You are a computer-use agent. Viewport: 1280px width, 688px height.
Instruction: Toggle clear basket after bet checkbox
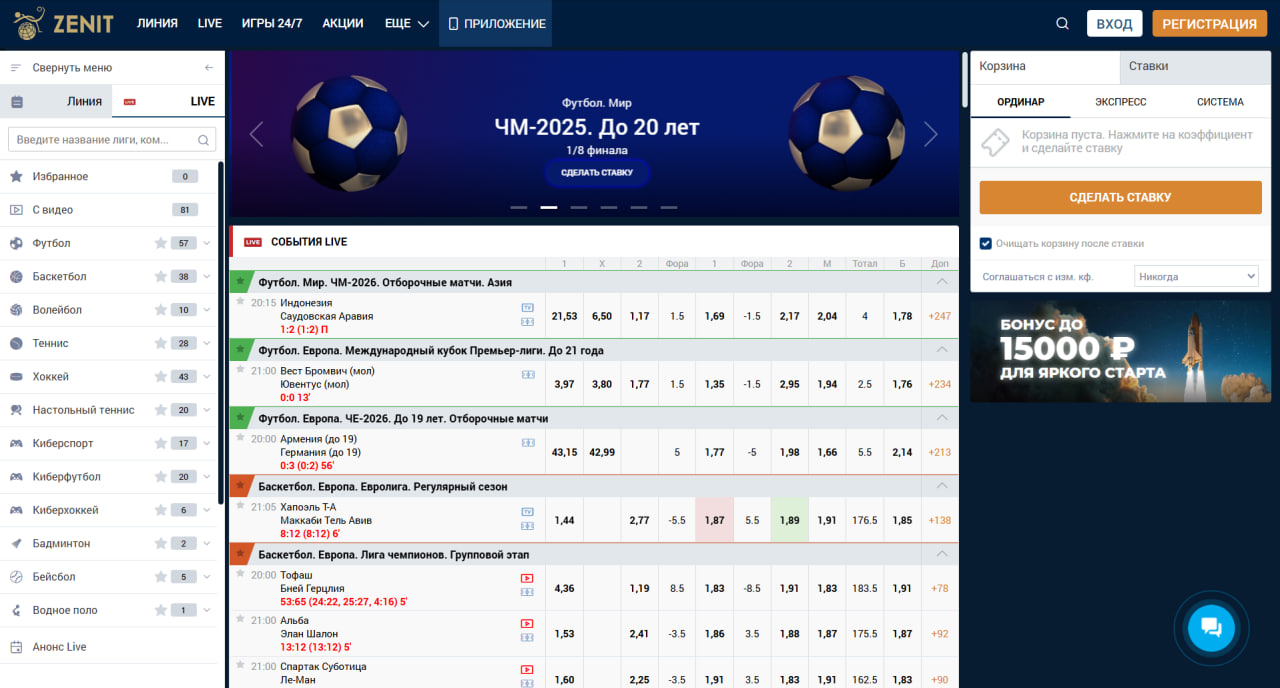(x=986, y=243)
